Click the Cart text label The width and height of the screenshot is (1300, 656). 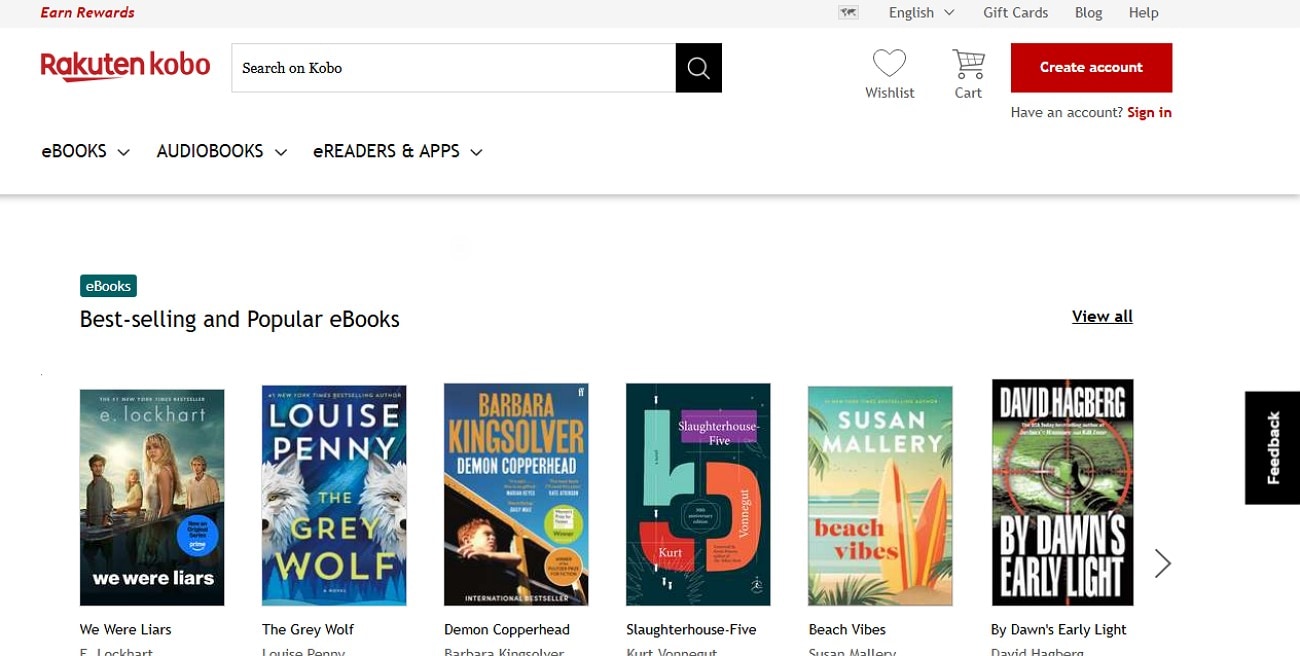coord(968,93)
